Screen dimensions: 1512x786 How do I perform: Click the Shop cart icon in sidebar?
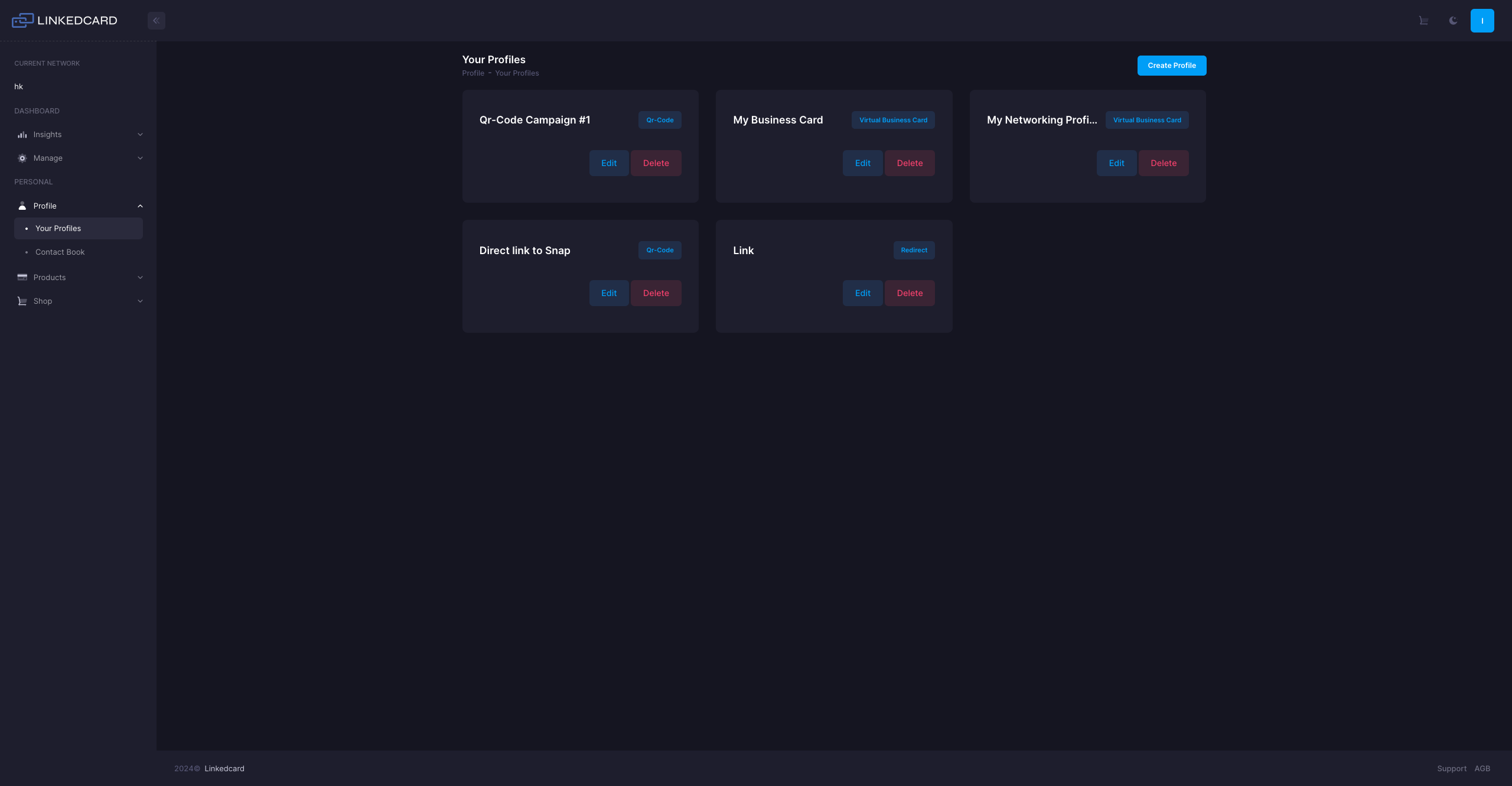(22, 301)
